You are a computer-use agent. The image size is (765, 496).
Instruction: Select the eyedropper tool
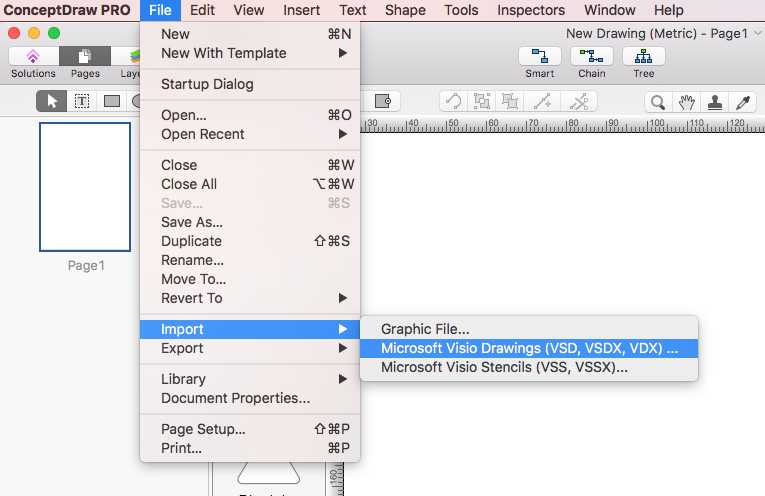743,102
